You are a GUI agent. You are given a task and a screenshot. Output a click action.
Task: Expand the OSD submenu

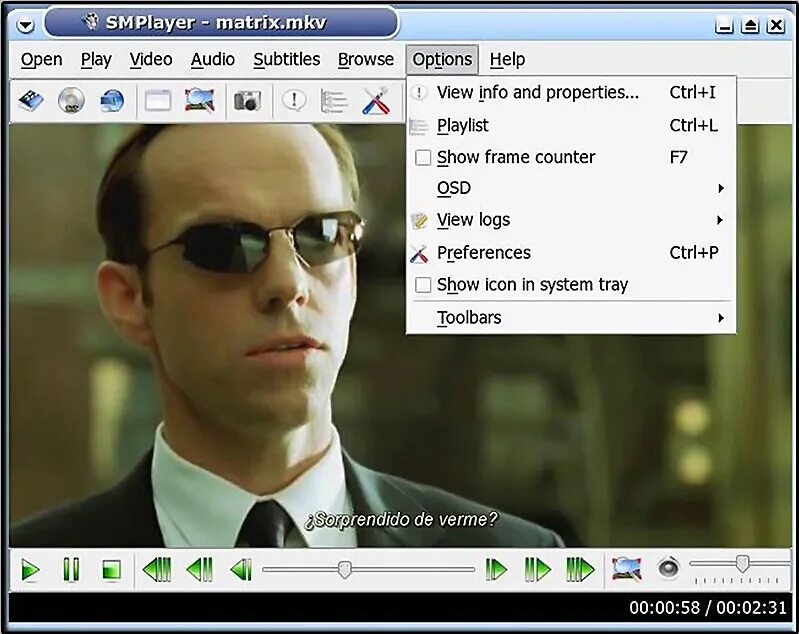point(571,188)
